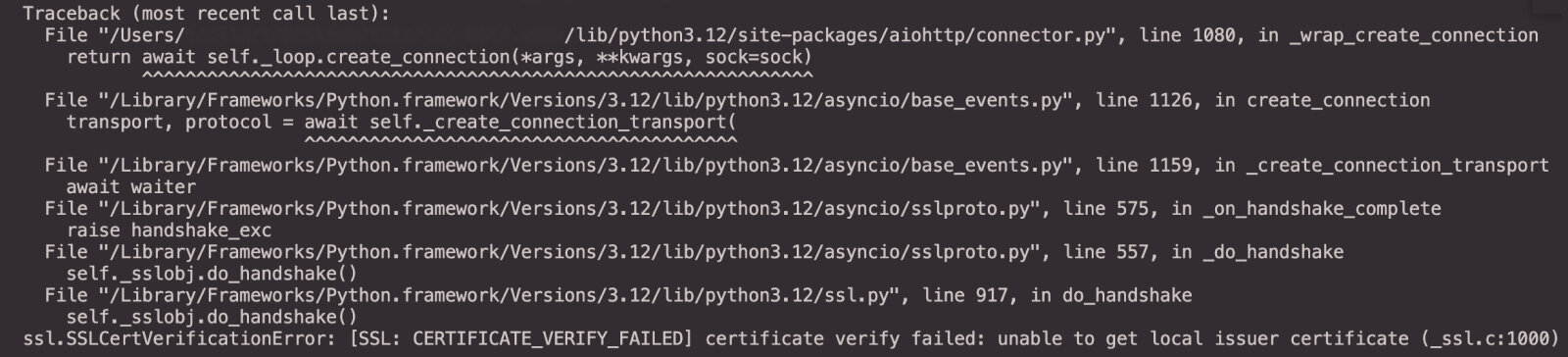Click the 'raise handshake_exc' line

169,229
